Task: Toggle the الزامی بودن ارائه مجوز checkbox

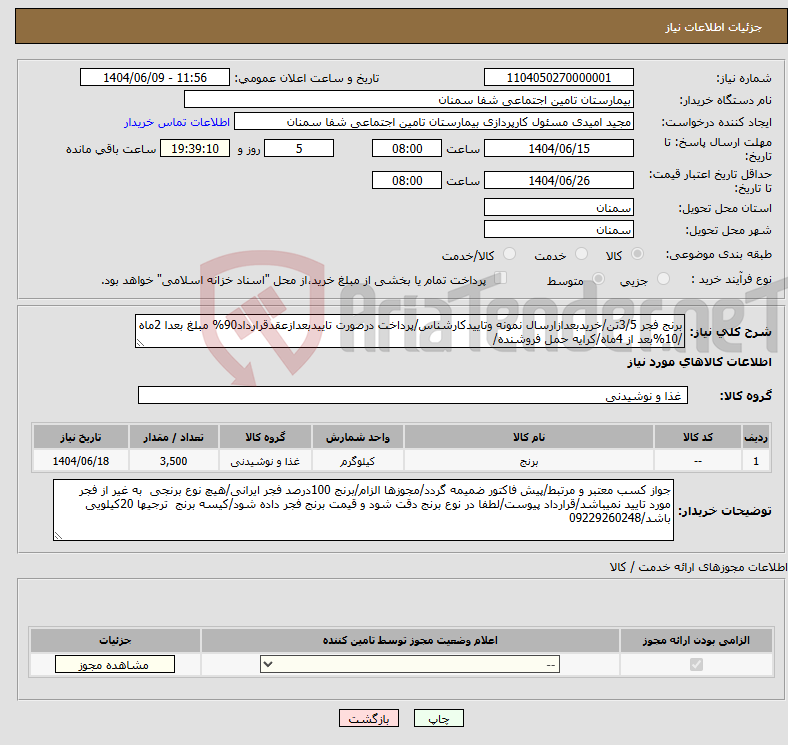Action: [x=696, y=664]
